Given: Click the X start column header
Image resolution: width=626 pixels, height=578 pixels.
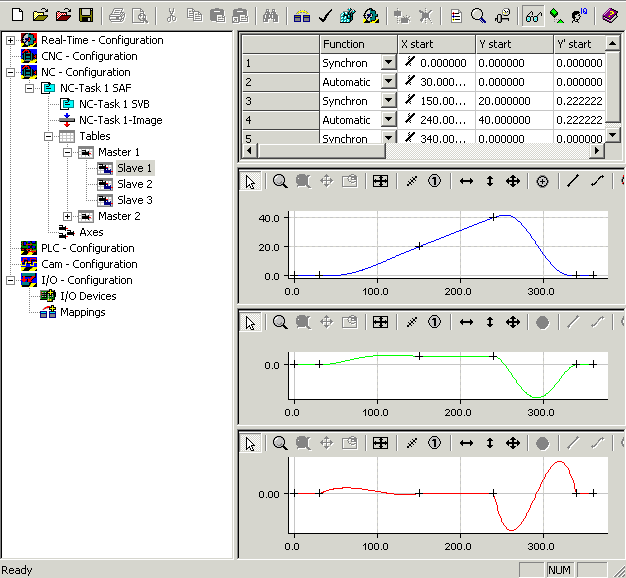Looking at the screenshot, I should click(436, 44).
